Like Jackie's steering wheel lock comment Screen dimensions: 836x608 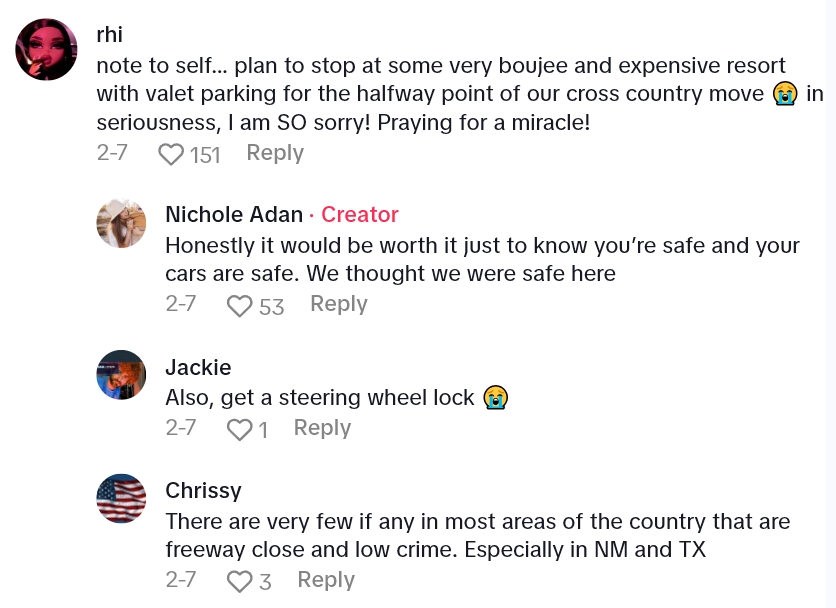click(240, 430)
